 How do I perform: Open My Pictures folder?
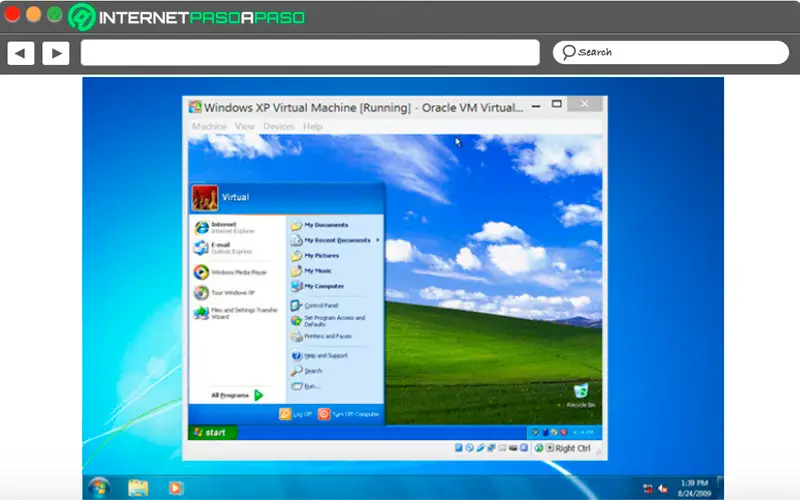tap(315, 256)
